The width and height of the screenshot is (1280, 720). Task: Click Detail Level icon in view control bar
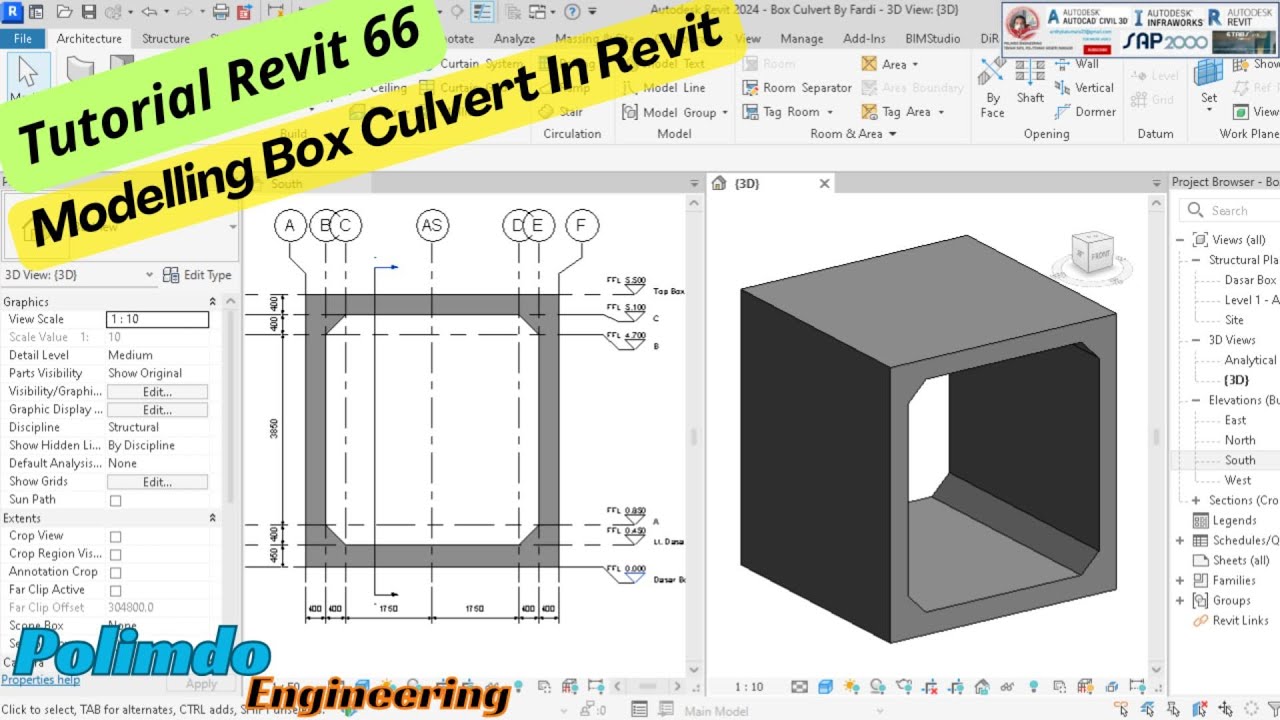click(x=800, y=687)
